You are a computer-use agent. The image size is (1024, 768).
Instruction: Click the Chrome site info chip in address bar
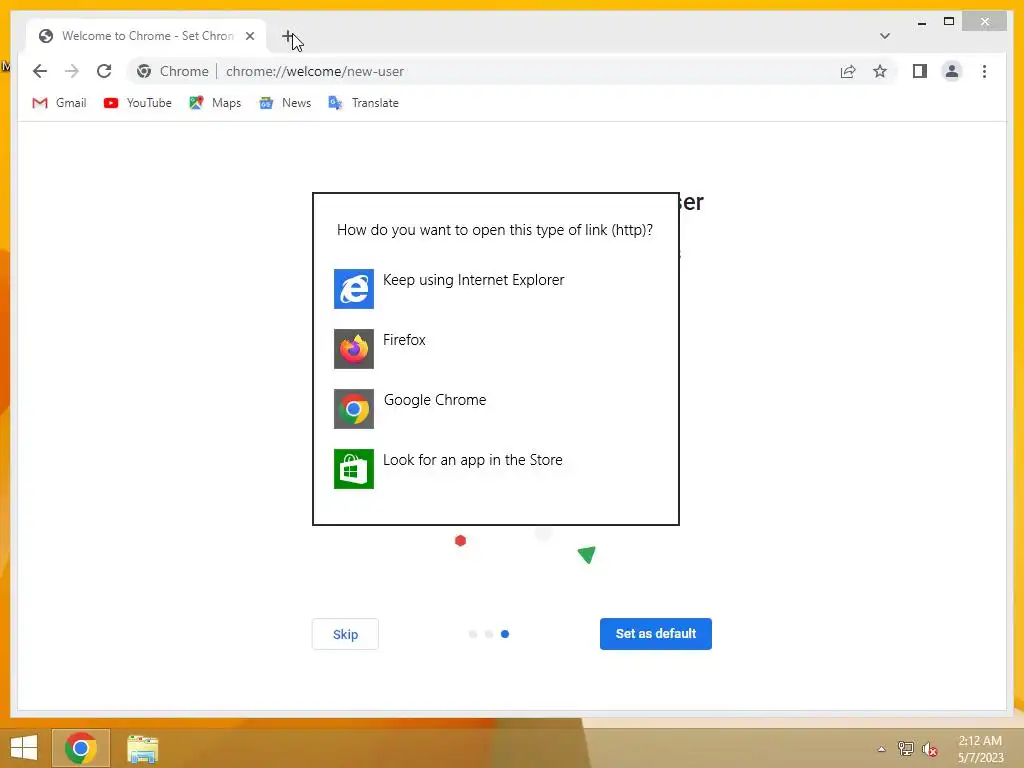click(x=173, y=71)
